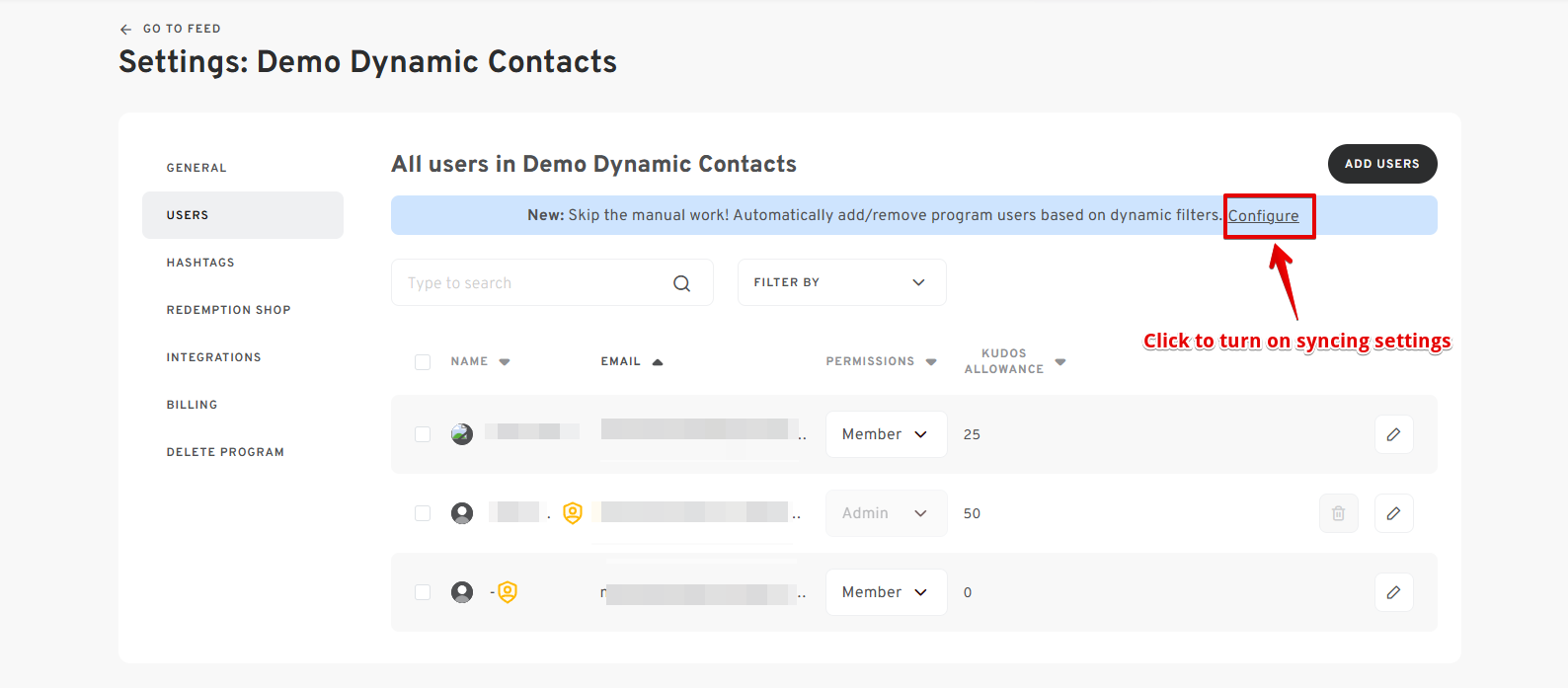Viewport: 1568px width, 688px height.
Task: Go to the Redemption Shop settings
Action: pyautogui.click(x=228, y=310)
